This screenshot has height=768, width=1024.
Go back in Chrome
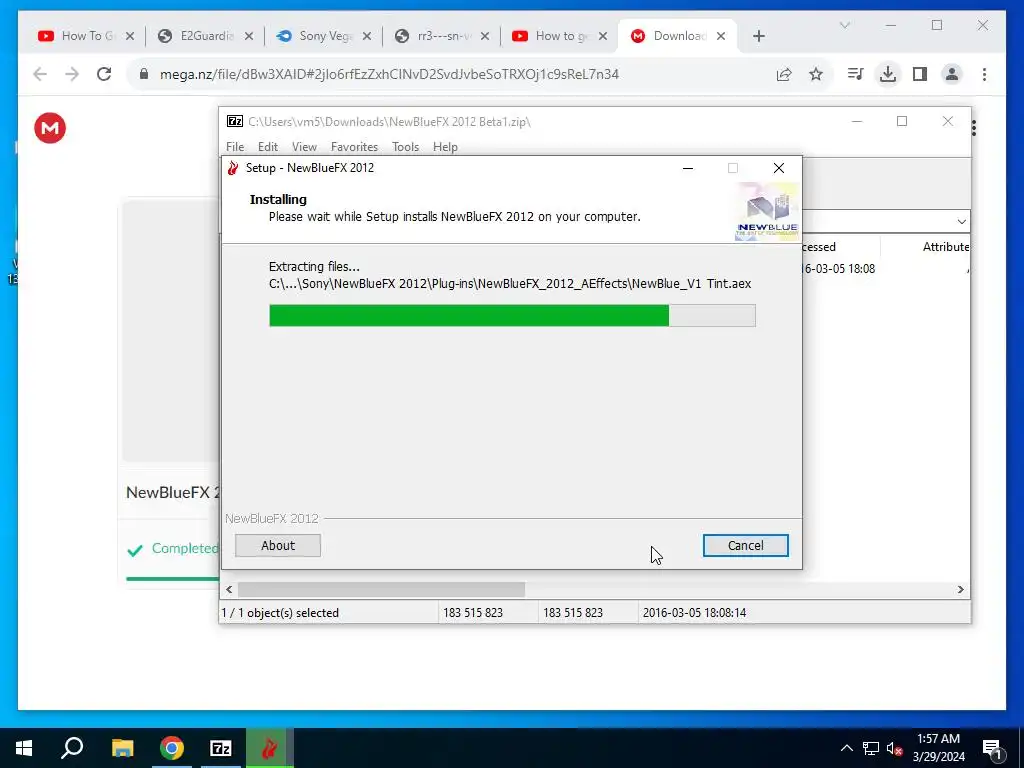click(40, 74)
